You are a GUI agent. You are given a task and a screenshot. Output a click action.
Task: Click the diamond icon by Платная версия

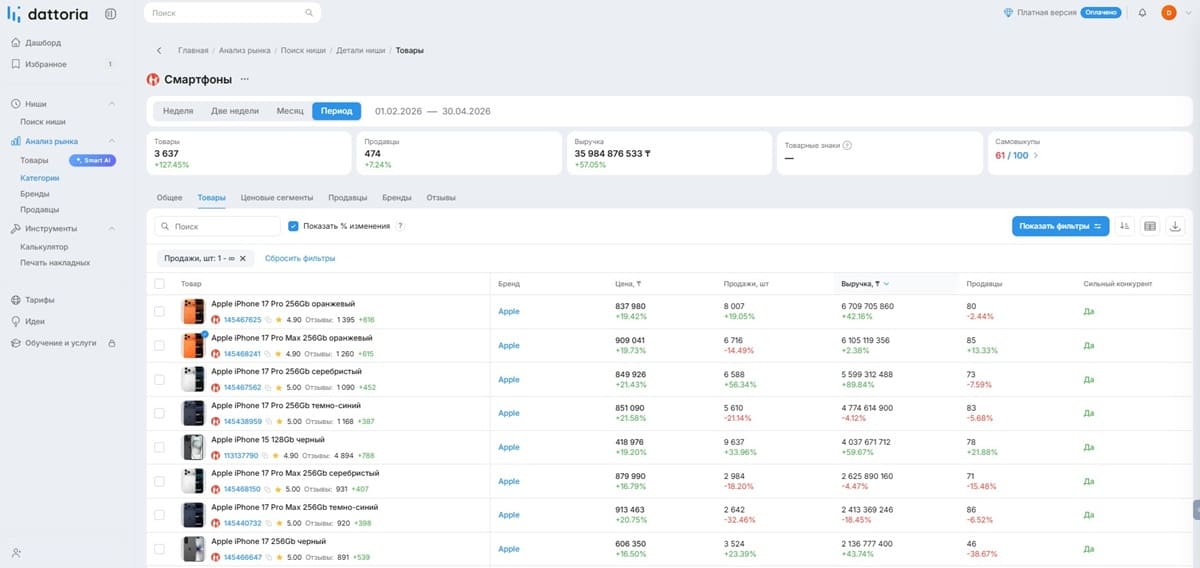pos(1008,13)
